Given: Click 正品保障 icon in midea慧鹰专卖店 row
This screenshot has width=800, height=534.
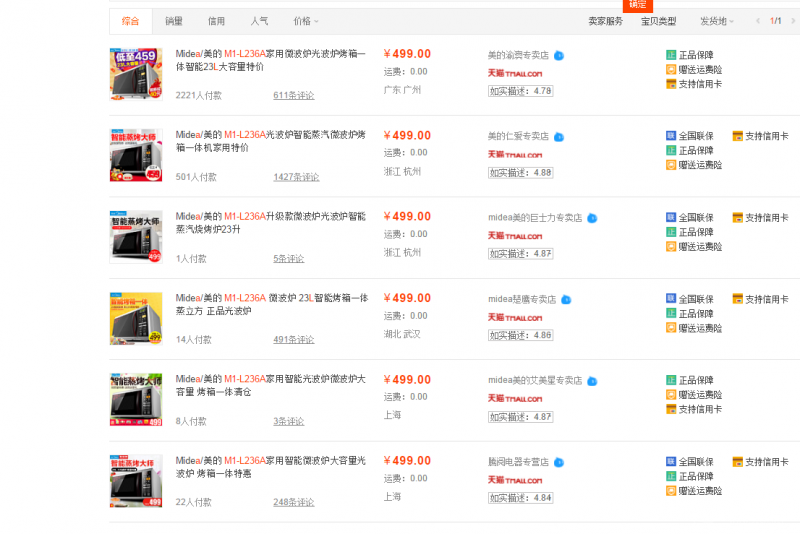Looking at the screenshot, I should (671, 313).
